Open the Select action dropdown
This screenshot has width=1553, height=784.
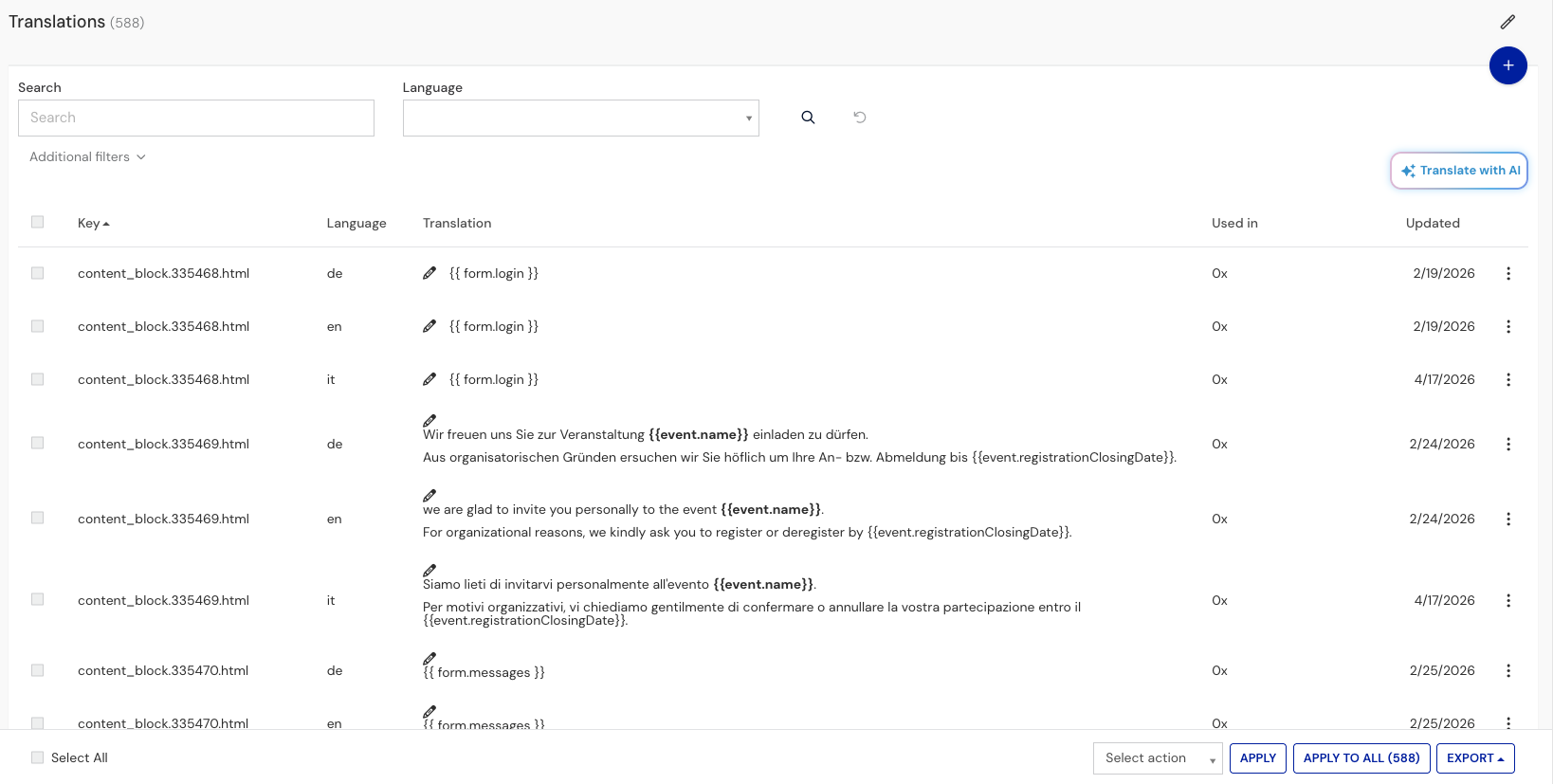pos(1157,758)
